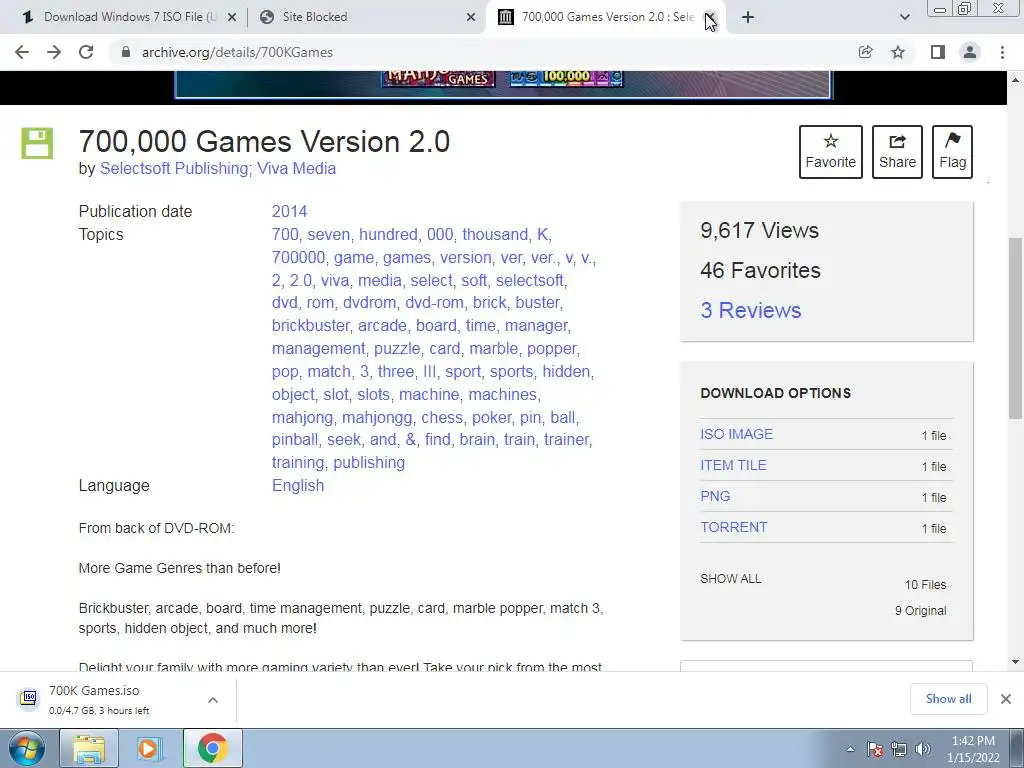
Task: Open the dvd-rom topic link
Action: 434,302
